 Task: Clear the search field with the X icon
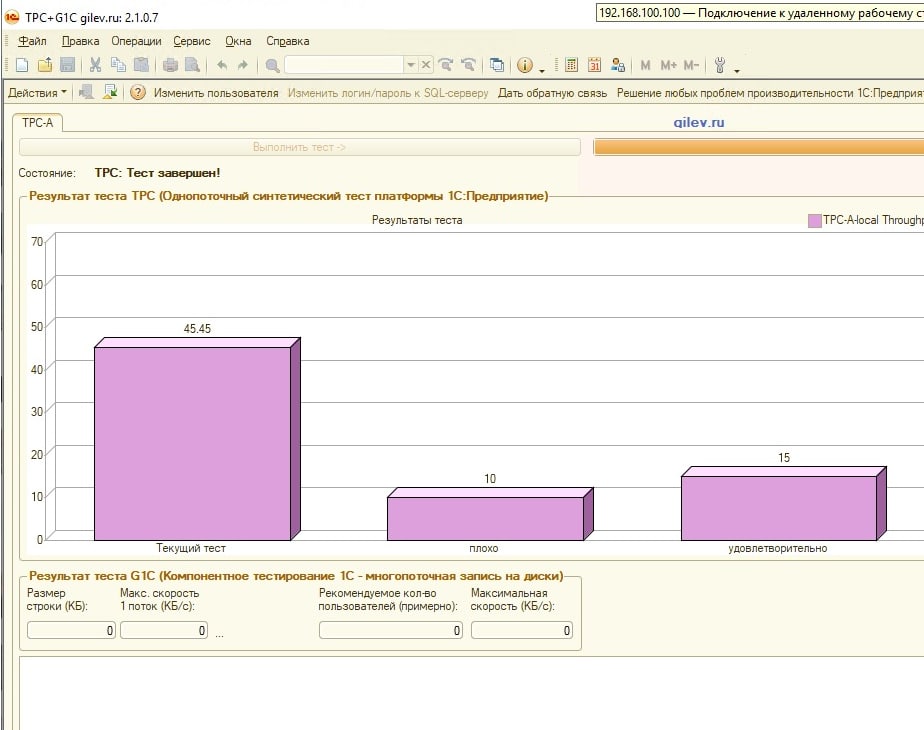coord(425,65)
